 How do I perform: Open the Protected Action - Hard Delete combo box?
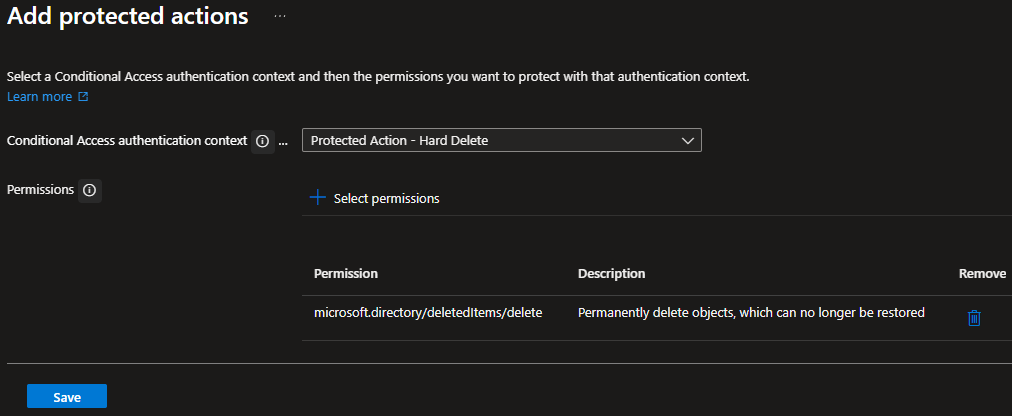[x=501, y=141]
